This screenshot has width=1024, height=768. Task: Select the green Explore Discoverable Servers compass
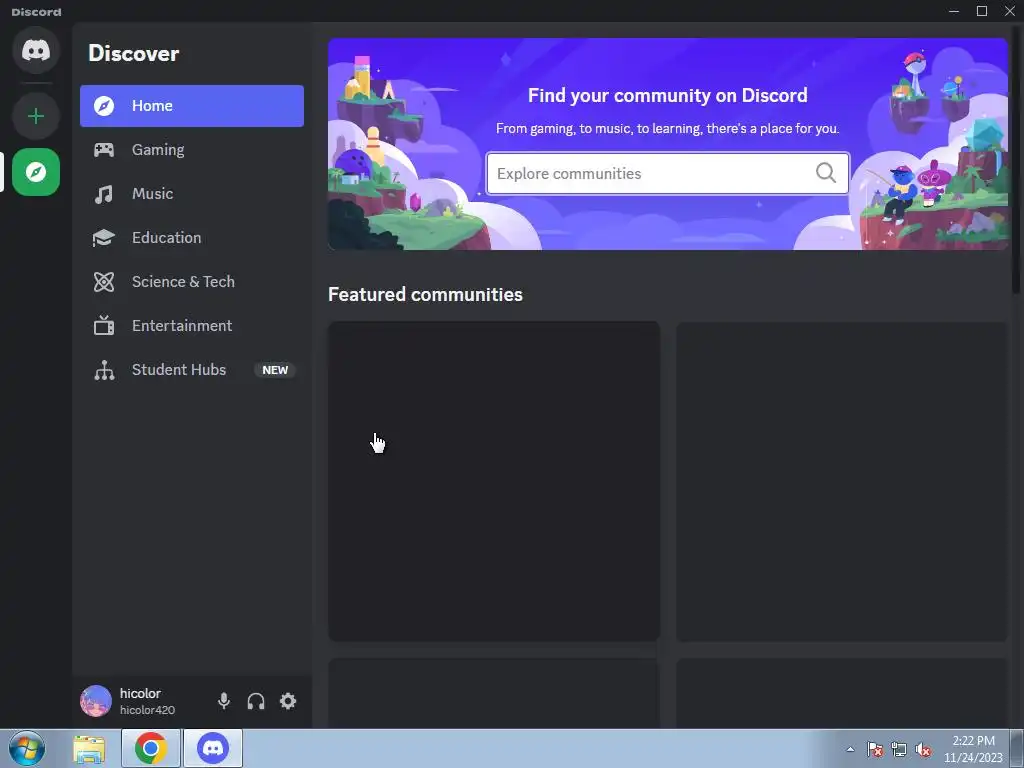[x=36, y=172]
